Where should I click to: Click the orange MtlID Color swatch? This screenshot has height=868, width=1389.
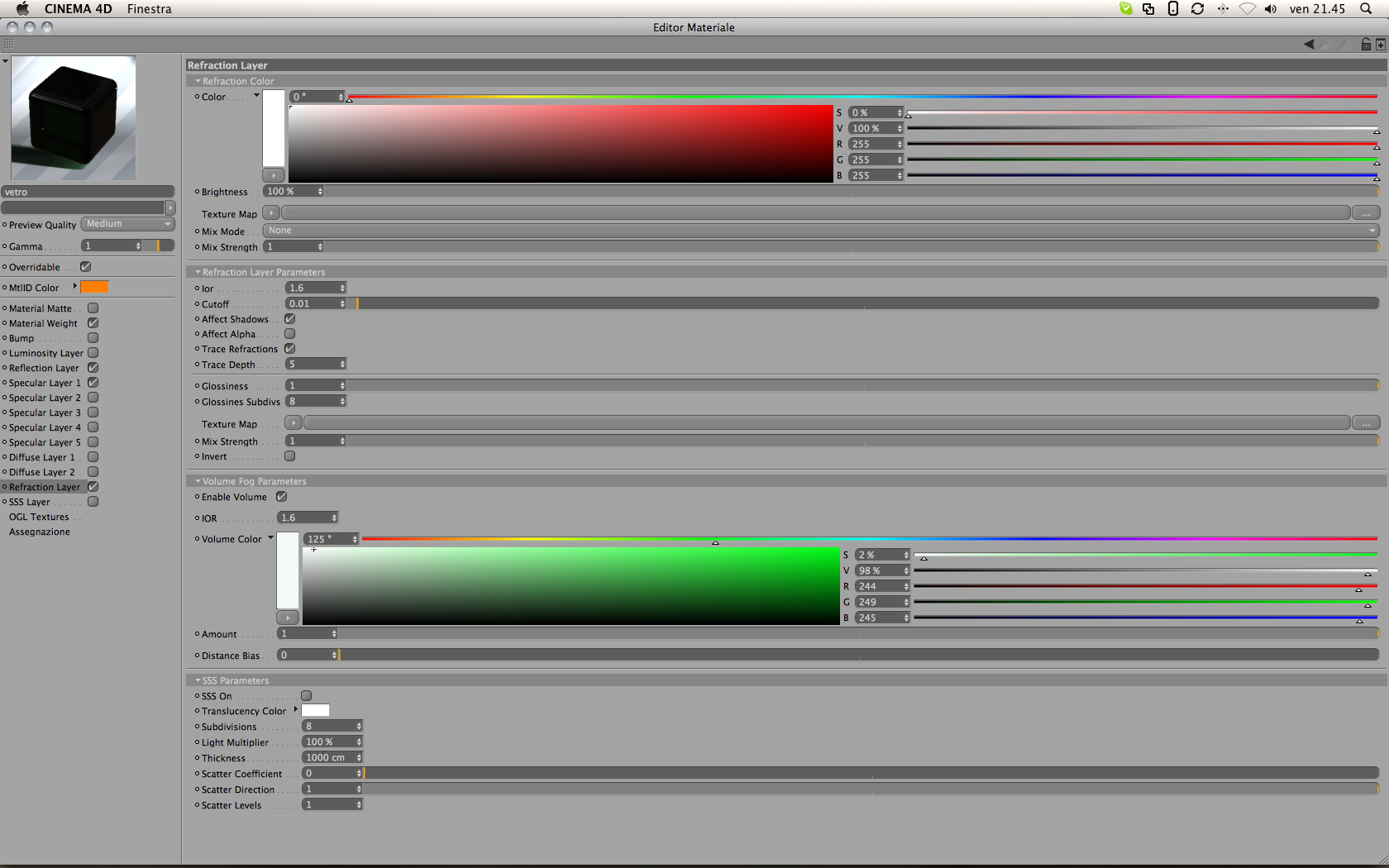pyautogui.click(x=94, y=287)
